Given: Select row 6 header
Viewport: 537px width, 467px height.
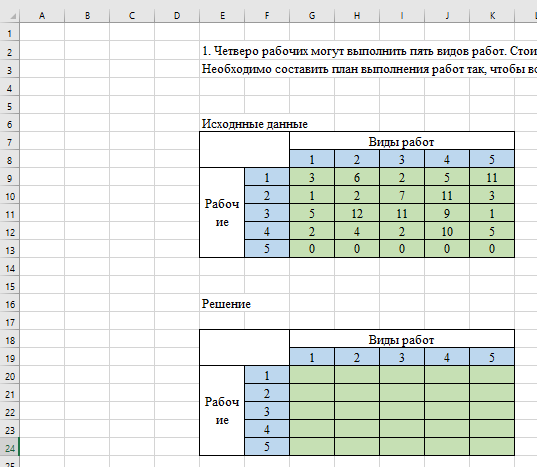Looking at the screenshot, I should coord(10,124).
